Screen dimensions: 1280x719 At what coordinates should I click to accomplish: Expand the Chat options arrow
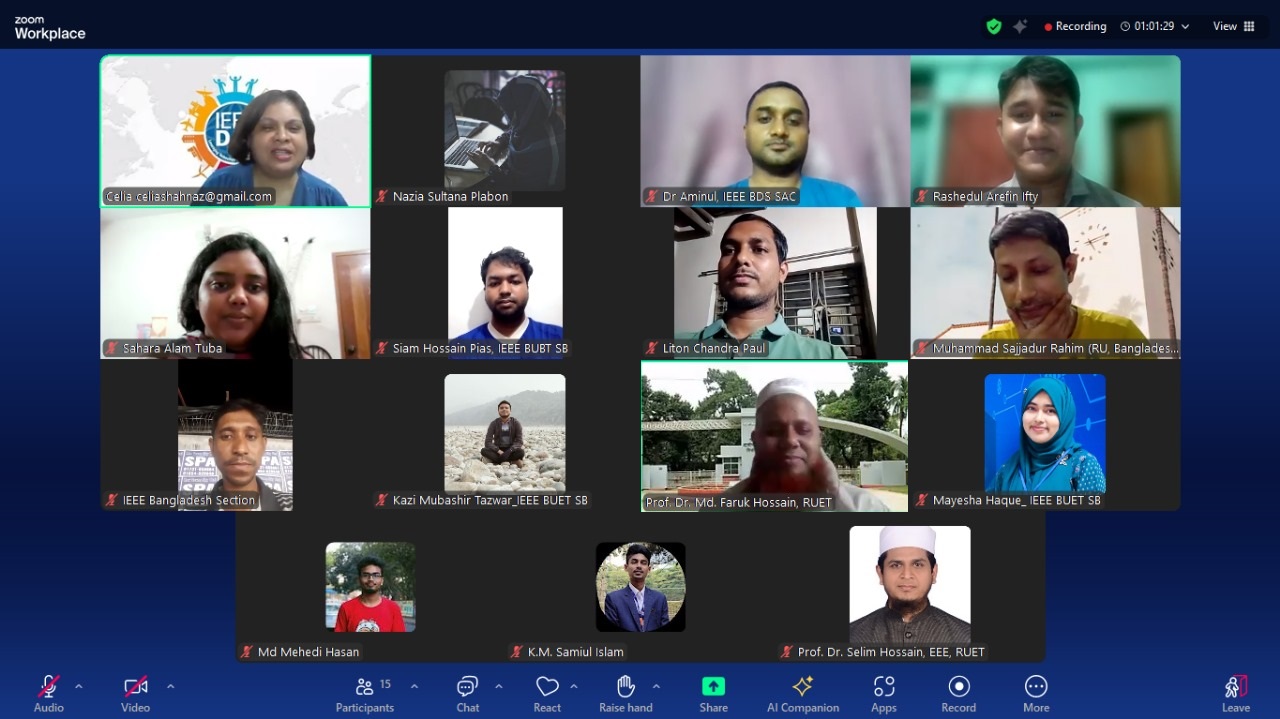point(498,686)
